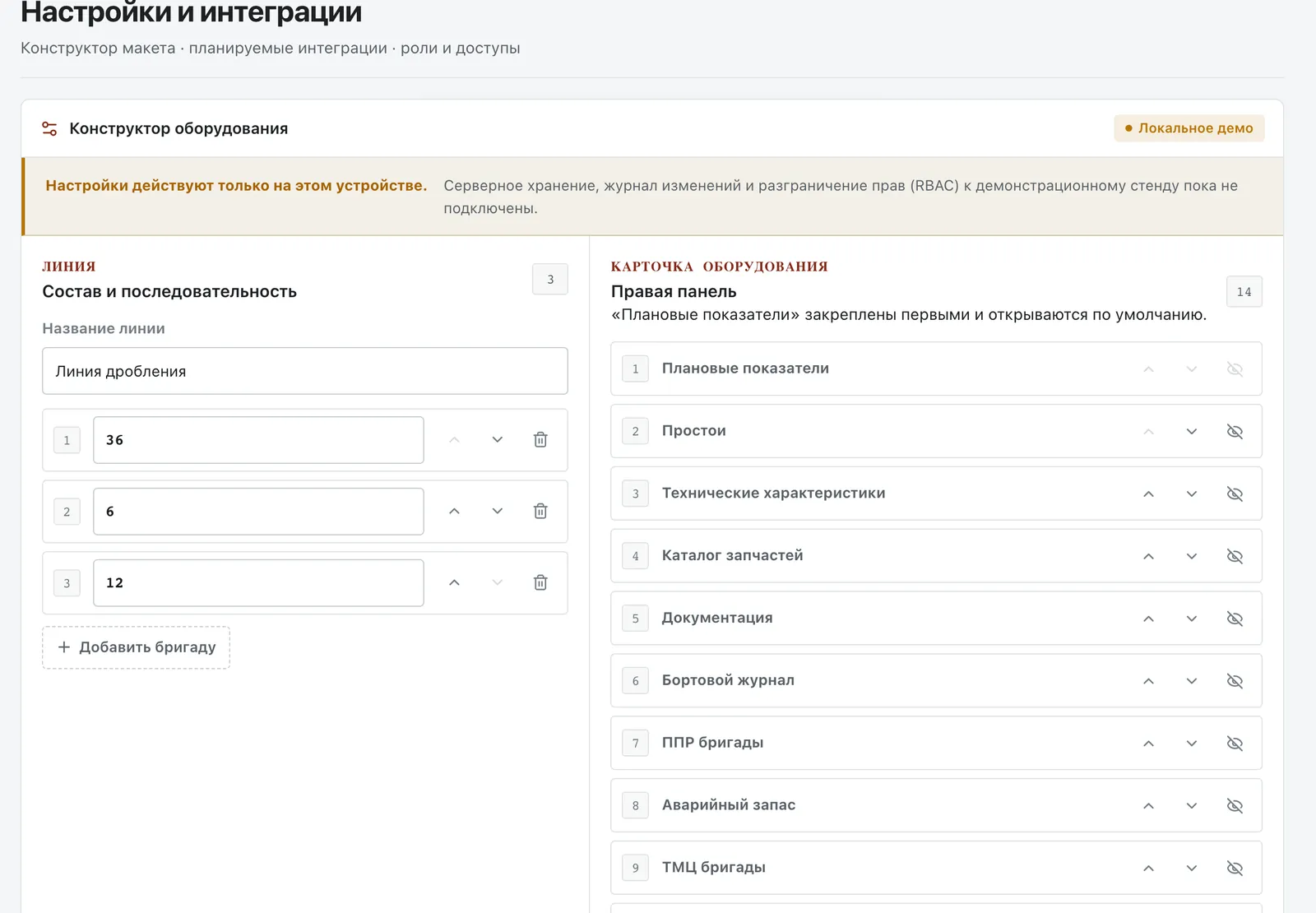Click the Состав и последовательность heading
Image resolution: width=1316 pixels, height=913 pixels.
click(169, 291)
